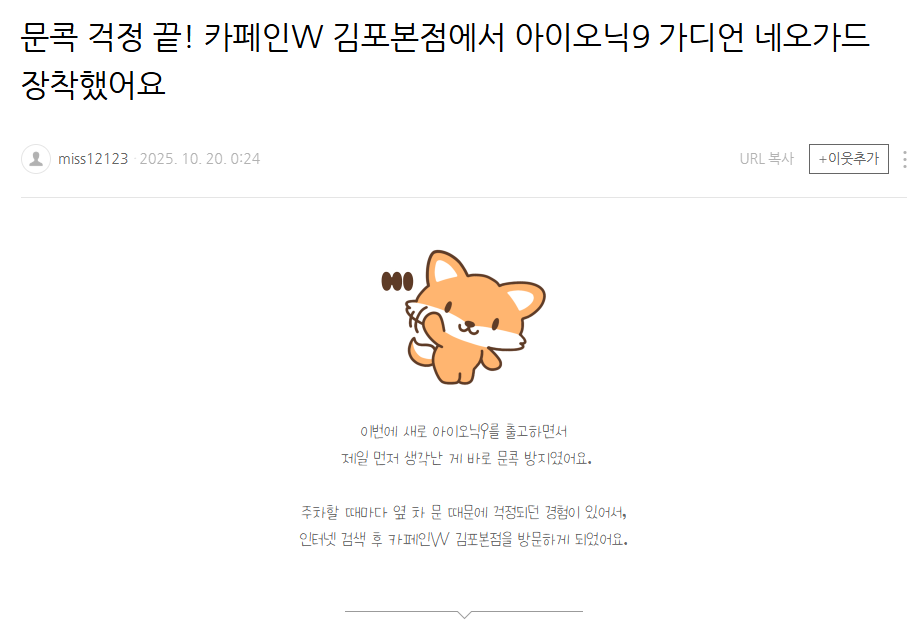Click the line starting '이번에 새로 아이오닉9를'
The image size is (914, 633).
tap(463, 431)
